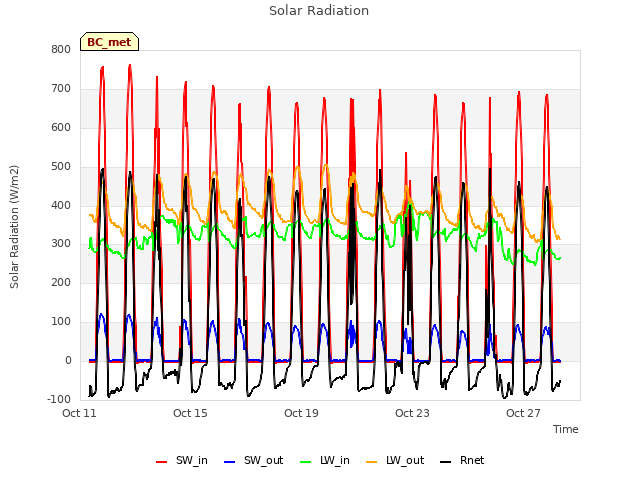The width and height of the screenshot is (640, 480).
Task: Click the blue SW_out legend swatch
Action: tap(230, 462)
